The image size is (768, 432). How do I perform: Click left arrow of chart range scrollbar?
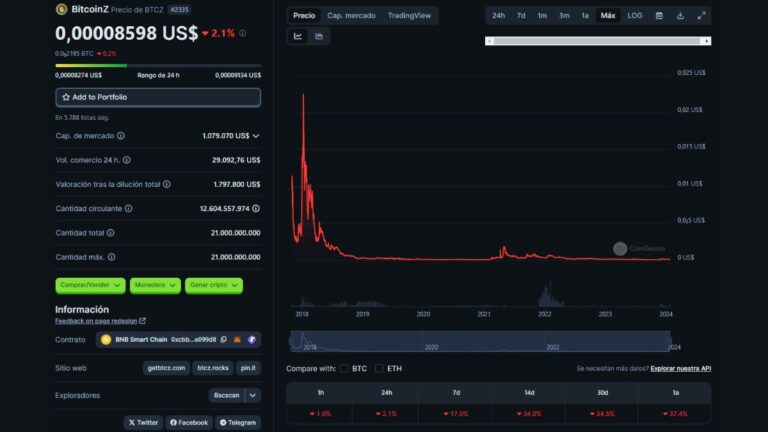pyautogui.click(x=489, y=41)
